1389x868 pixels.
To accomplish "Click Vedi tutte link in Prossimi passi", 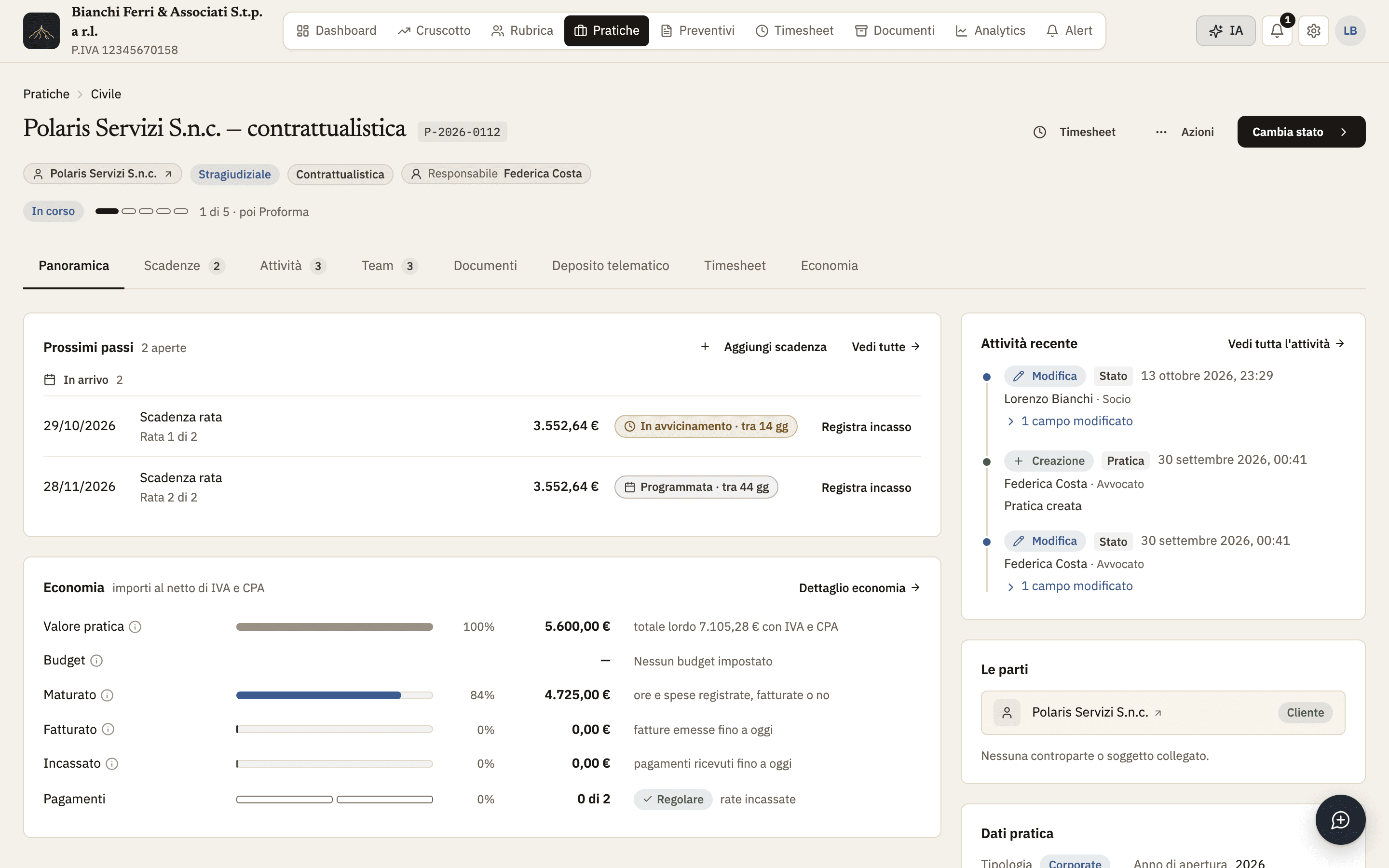I will [x=885, y=347].
